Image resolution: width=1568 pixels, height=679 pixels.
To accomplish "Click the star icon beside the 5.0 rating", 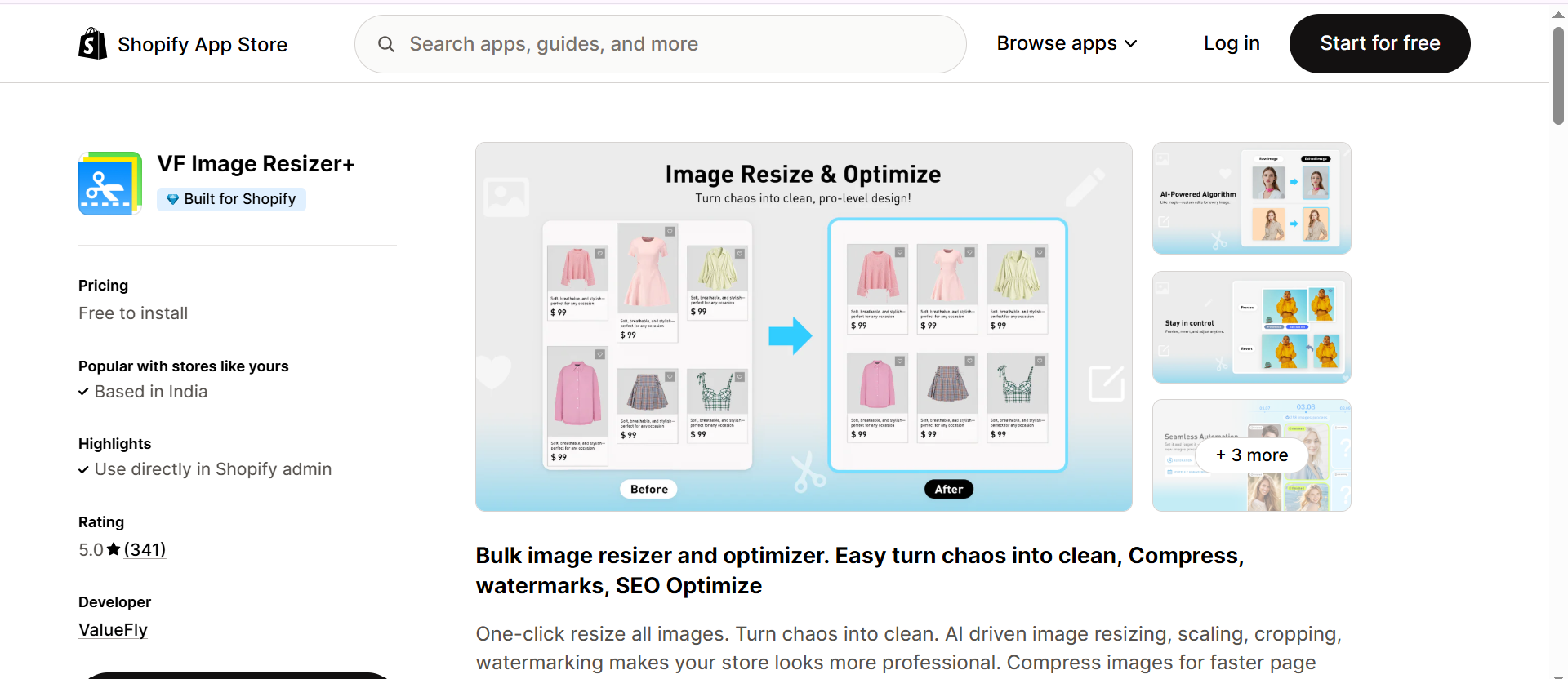I will tap(113, 549).
